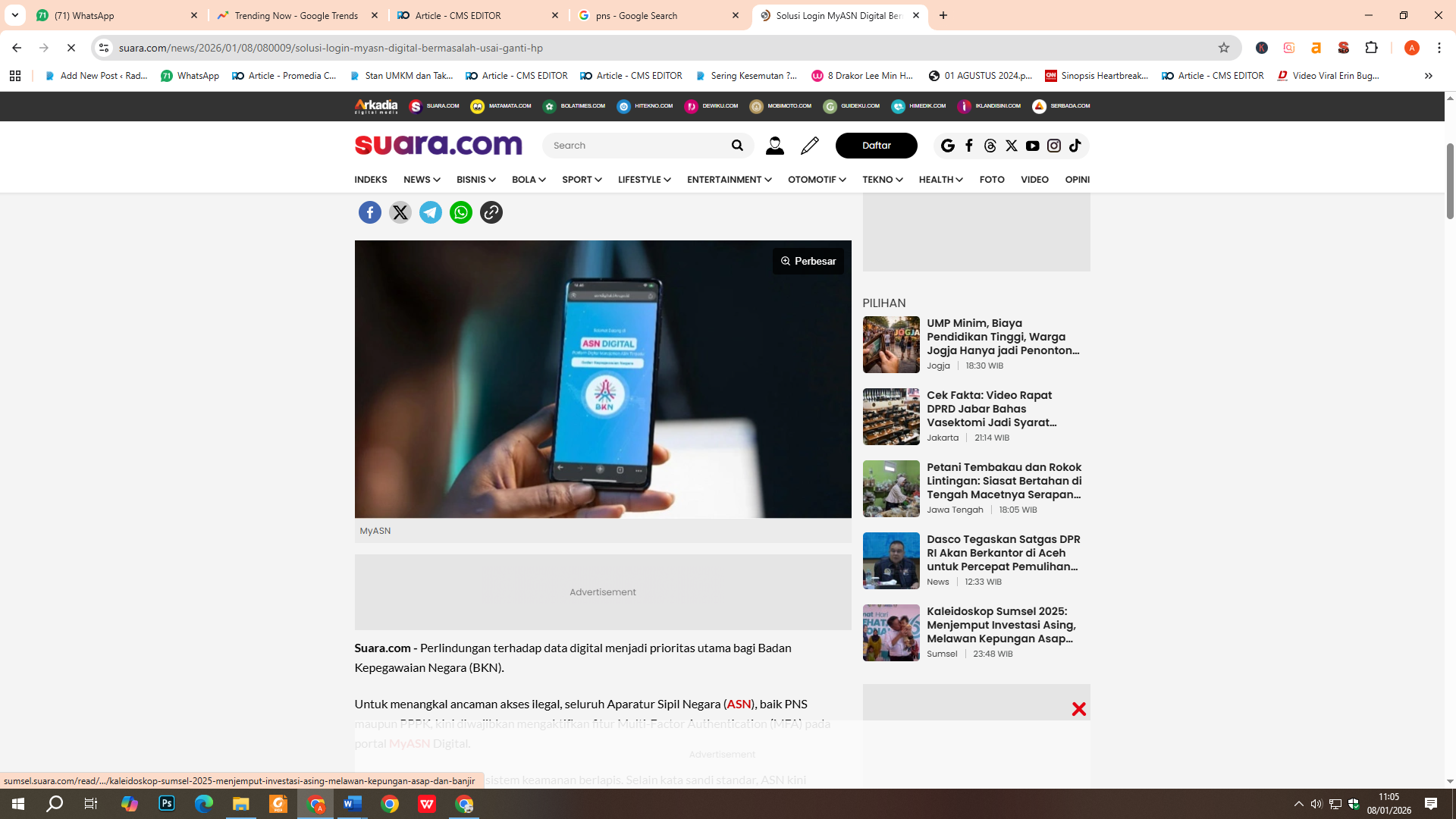
Task: Open Microsoft Edge from taskbar
Action: tap(204, 804)
